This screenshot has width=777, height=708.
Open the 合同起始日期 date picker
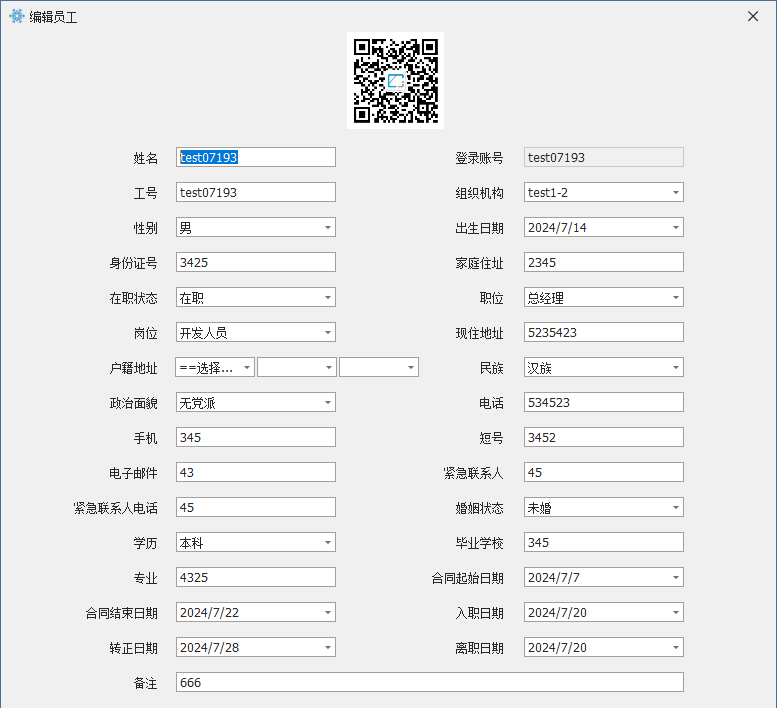[604, 577]
